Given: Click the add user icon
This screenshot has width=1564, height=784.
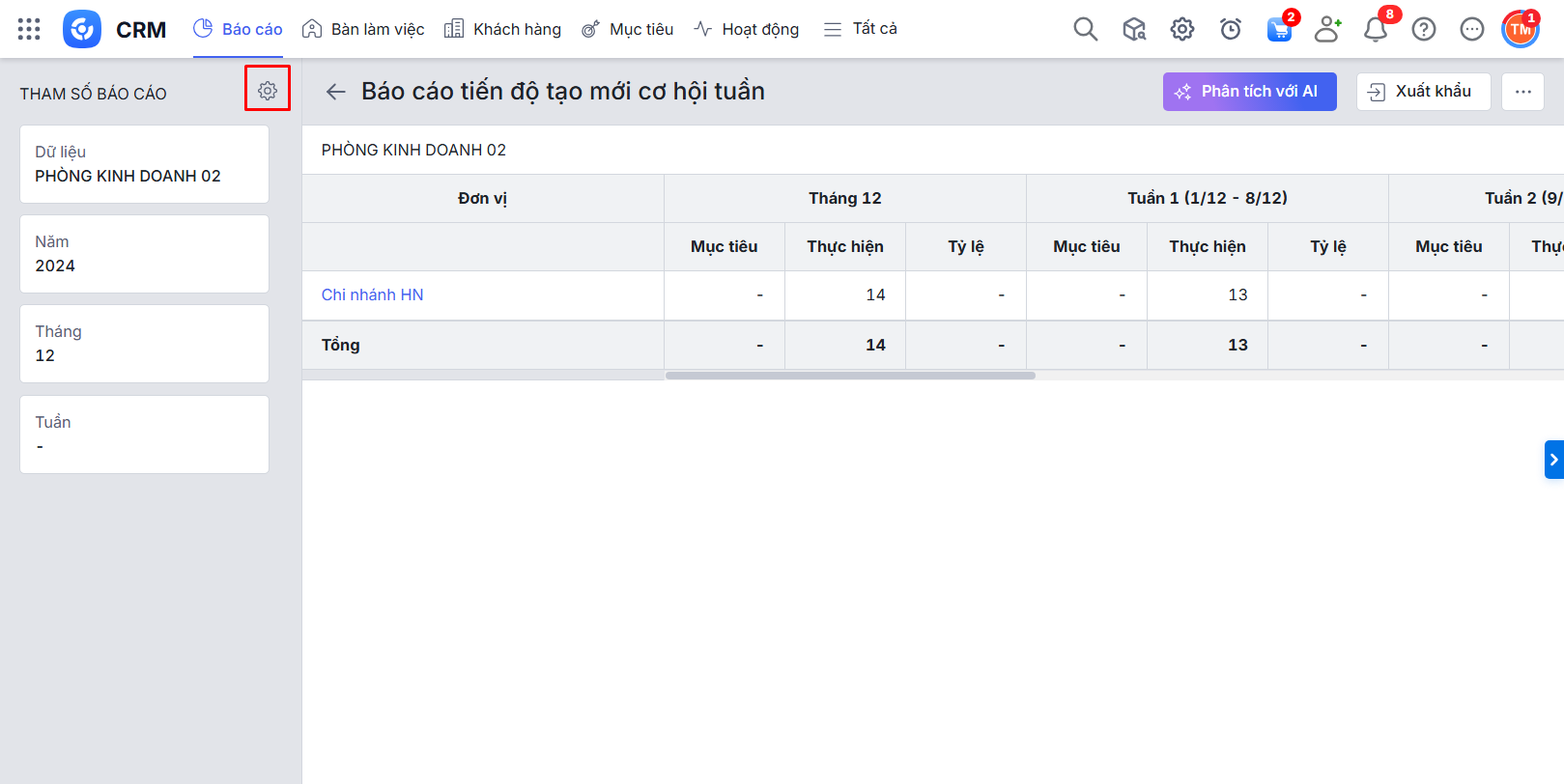Looking at the screenshot, I should pyautogui.click(x=1327, y=30).
